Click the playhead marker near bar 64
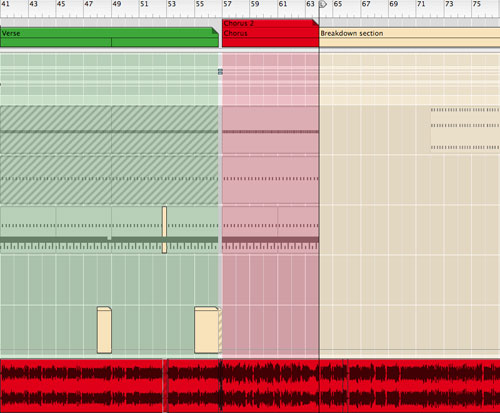This screenshot has width=500, height=413. pyautogui.click(x=323, y=4)
